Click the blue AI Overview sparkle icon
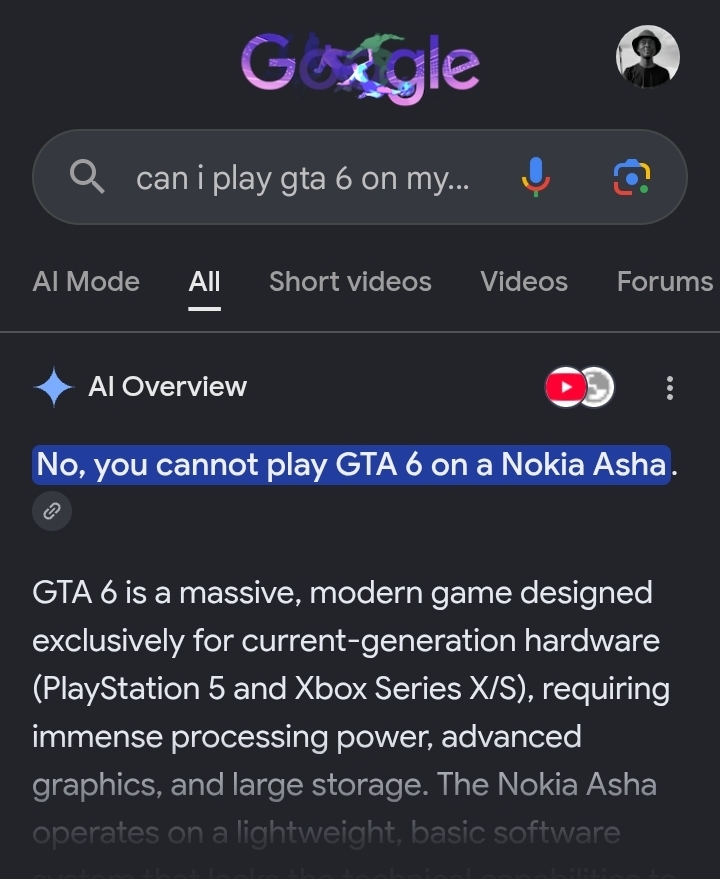Viewport: 720px width, 879px height. [54, 386]
